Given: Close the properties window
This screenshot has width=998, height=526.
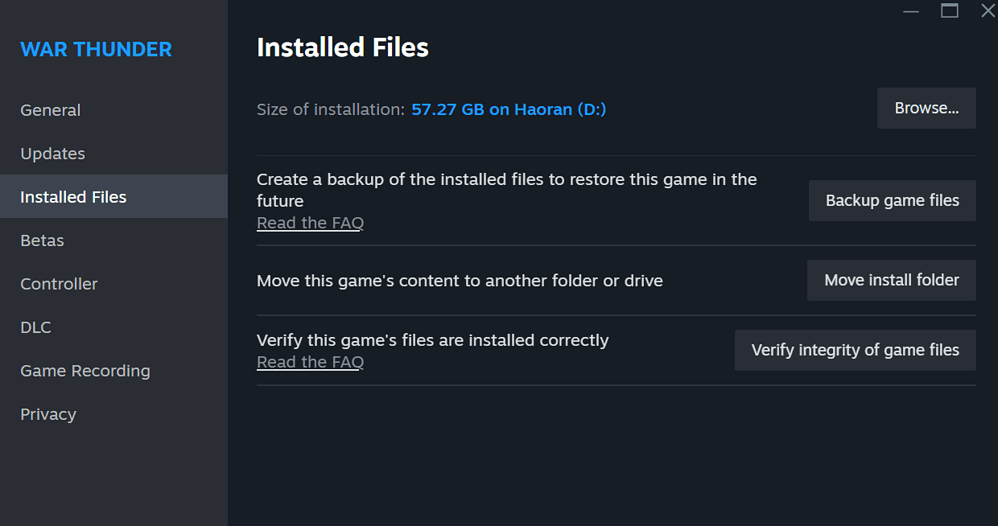Looking at the screenshot, I should pos(987,11).
